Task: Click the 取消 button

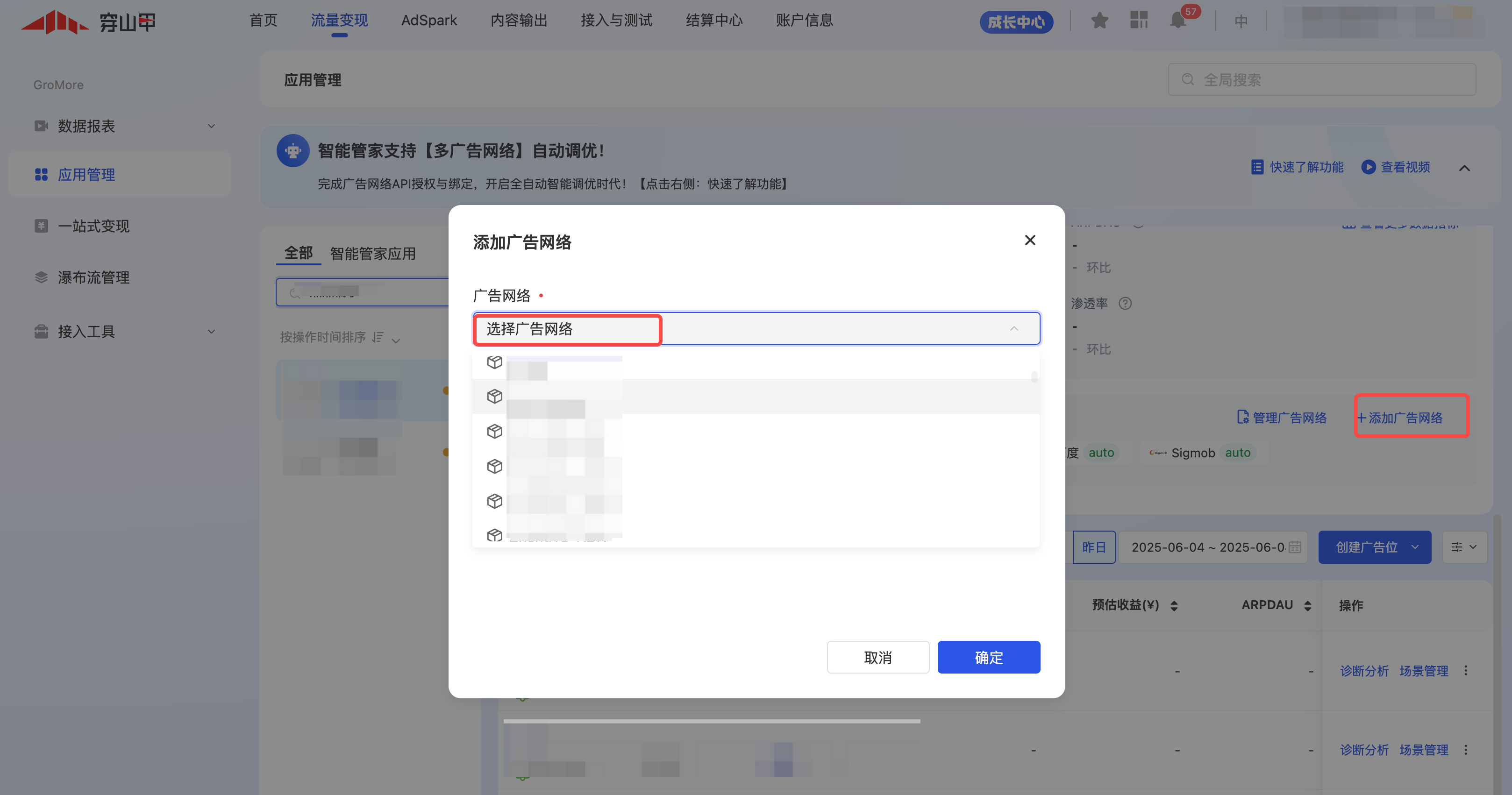Action: point(877,657)
